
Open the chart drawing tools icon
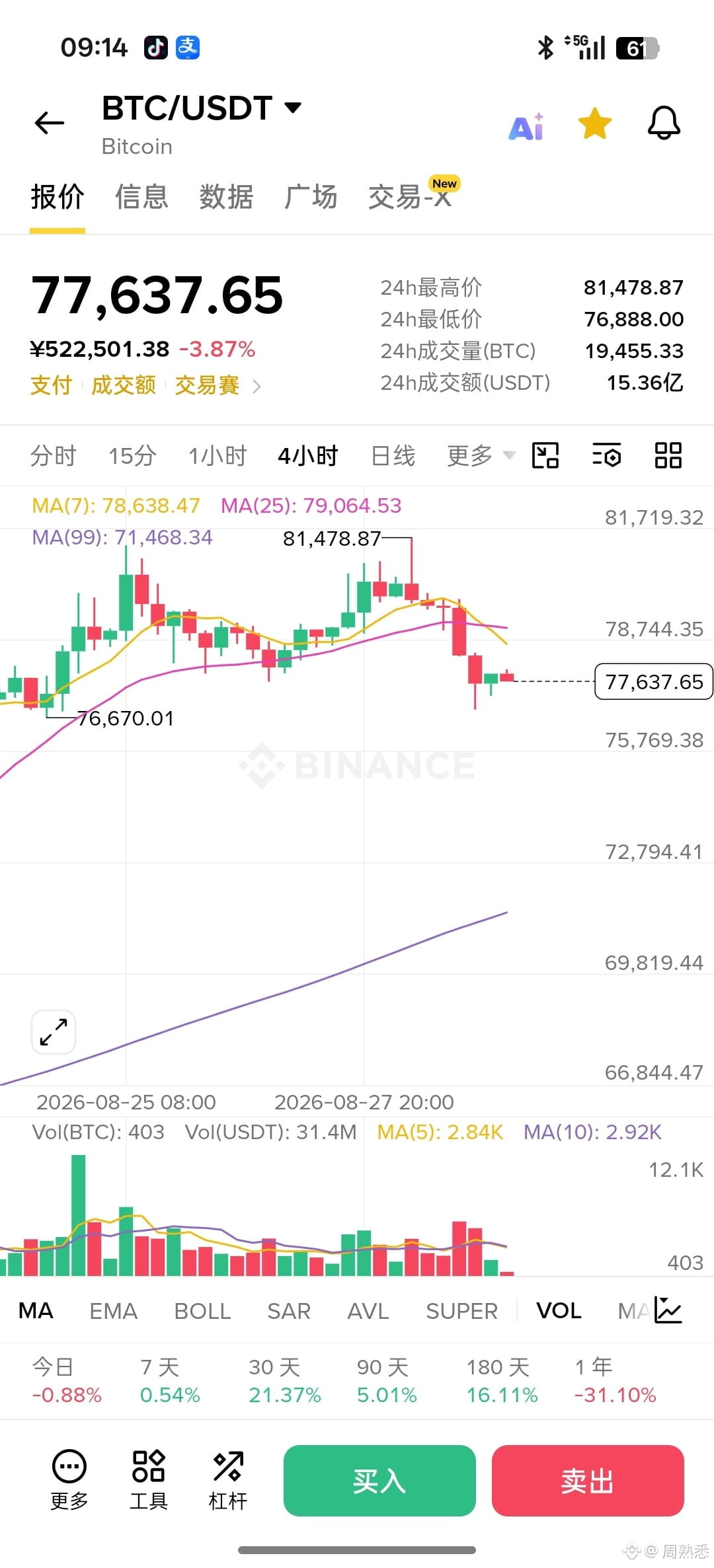[x=545, y=455]
